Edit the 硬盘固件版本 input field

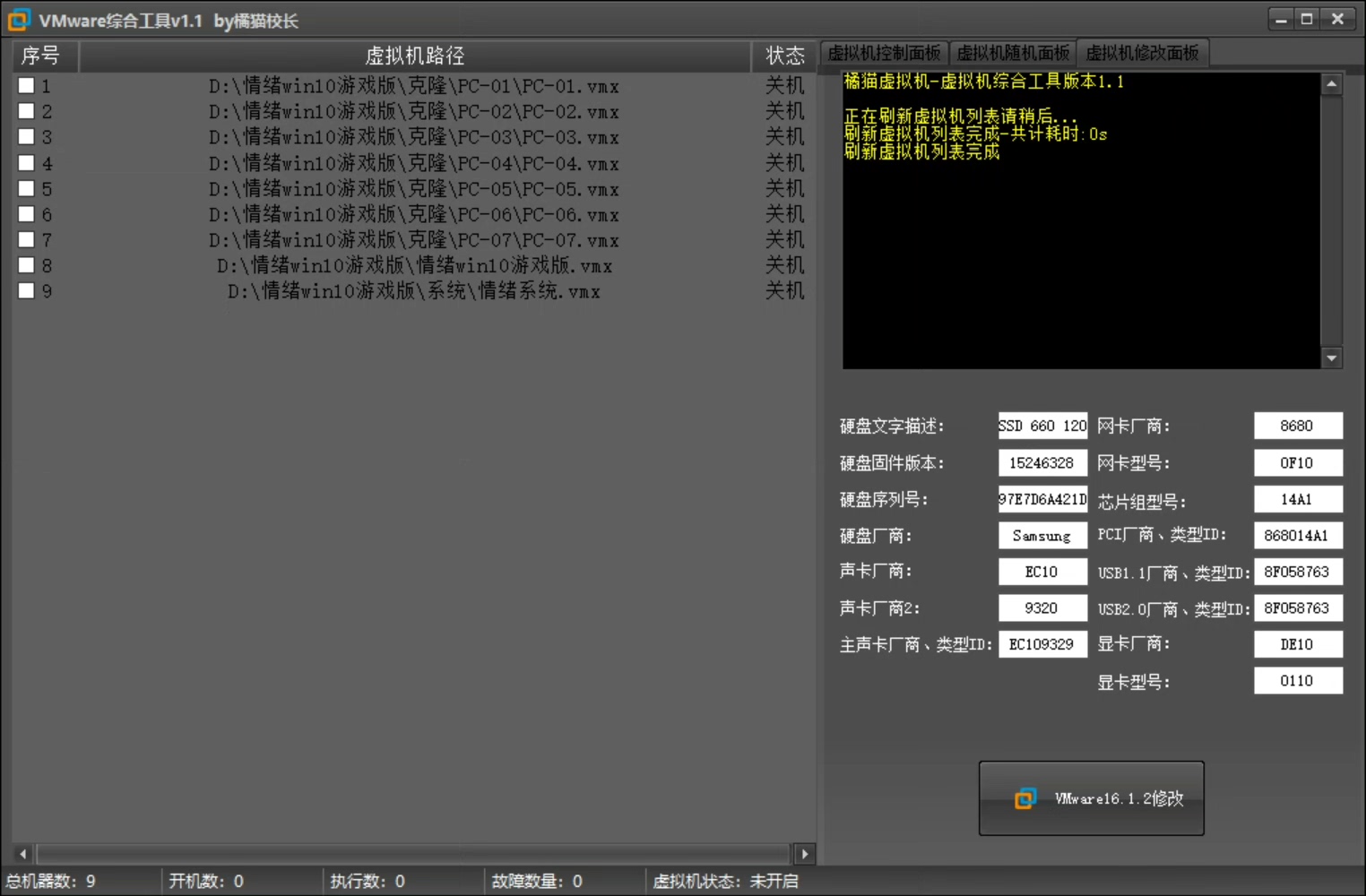(x=1042, y=463)
